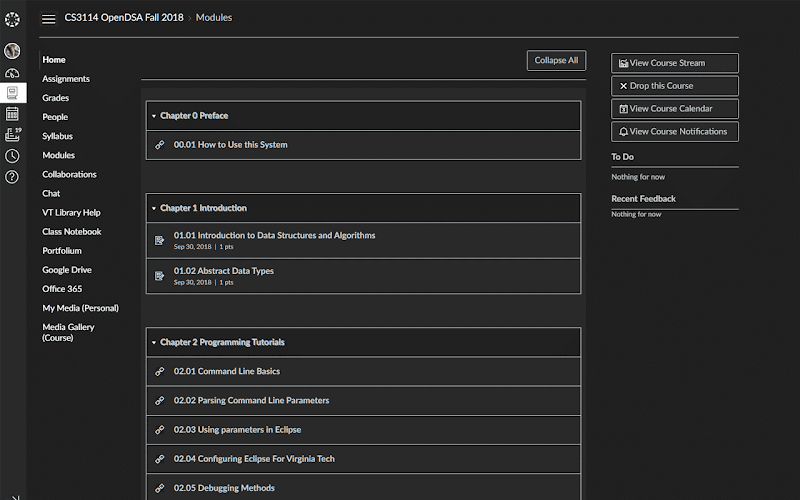Click the Virginia Tech logo icon
The height and width of the screenshot is (500, 800).
(12, 19)
